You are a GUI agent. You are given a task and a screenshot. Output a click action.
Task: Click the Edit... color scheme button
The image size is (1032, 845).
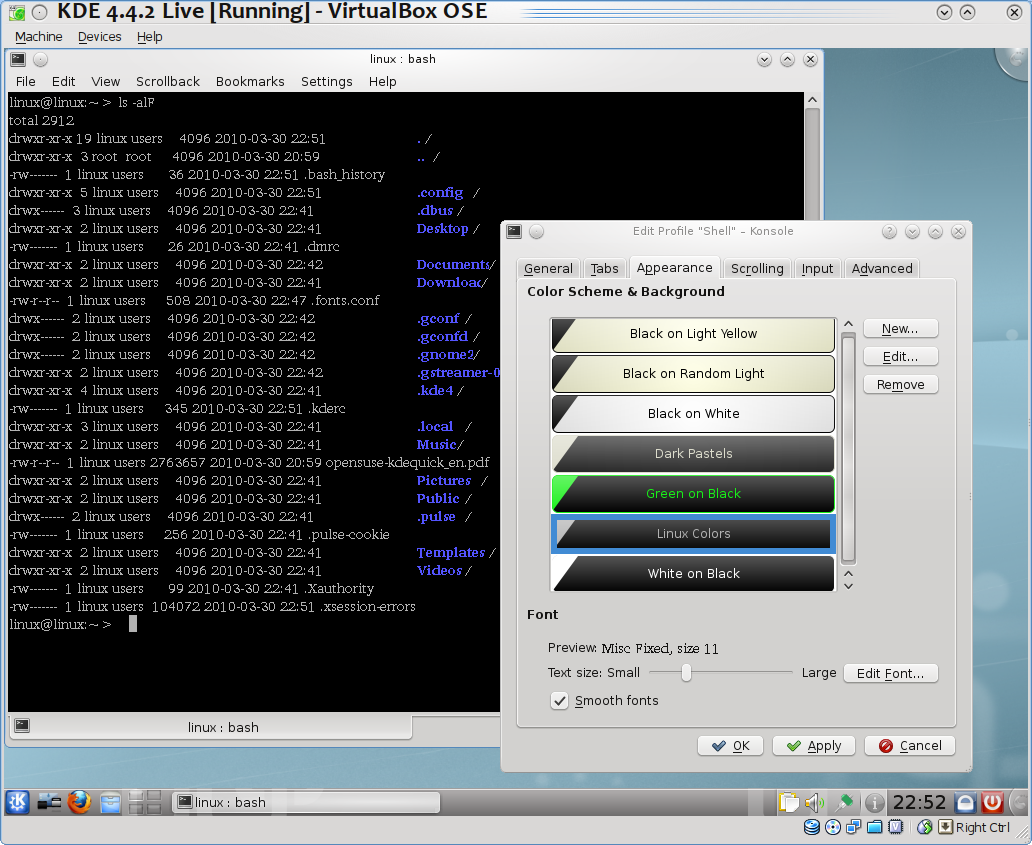(900, 357)
